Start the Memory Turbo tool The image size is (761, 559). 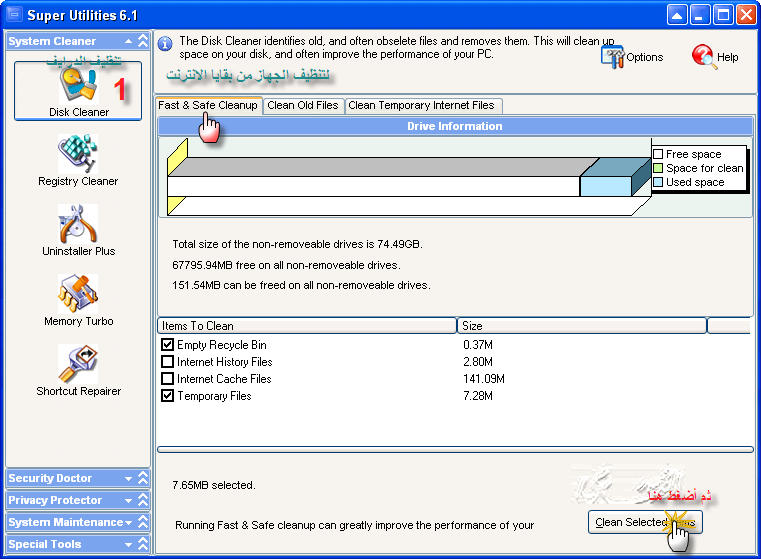click(x=78, y=300)
